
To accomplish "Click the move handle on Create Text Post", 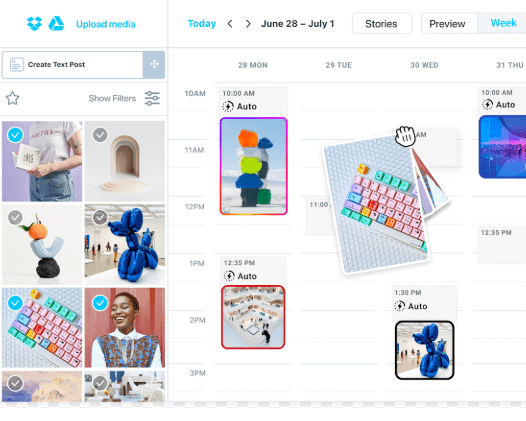I will click(x=154, y=64).
